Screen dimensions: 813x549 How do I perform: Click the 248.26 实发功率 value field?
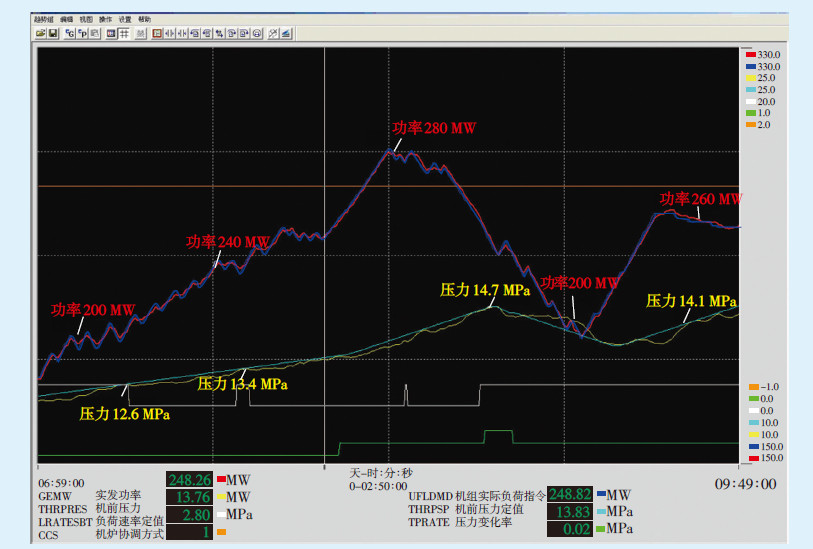(188, 480)
